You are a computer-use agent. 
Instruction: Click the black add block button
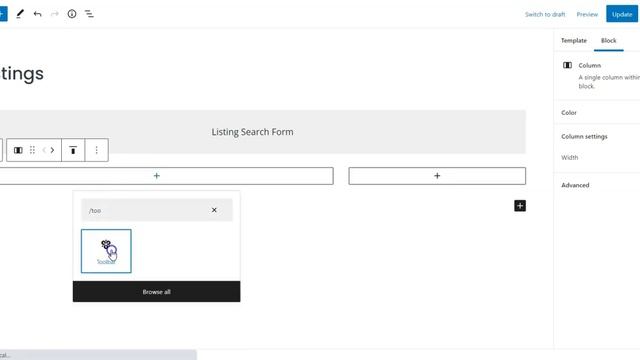pyautogui.click(x=520, y=206)
